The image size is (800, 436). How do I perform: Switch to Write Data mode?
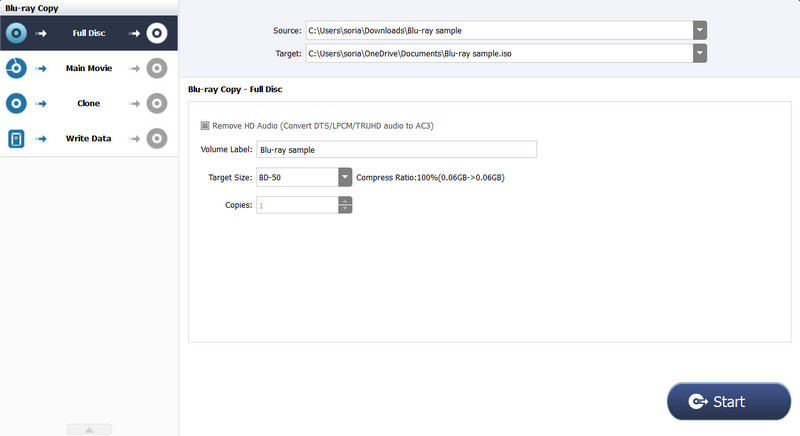91,138
